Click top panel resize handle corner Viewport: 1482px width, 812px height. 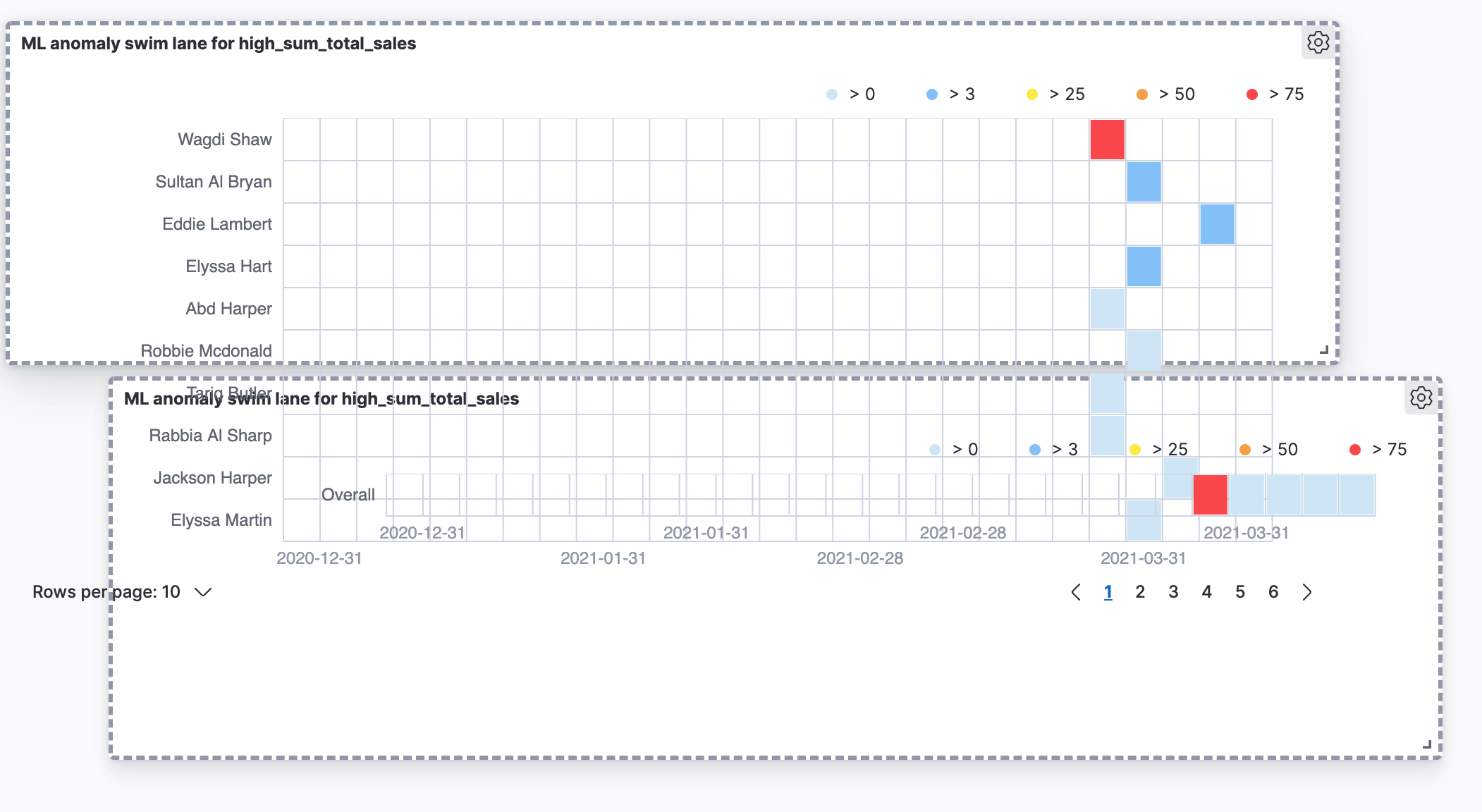pyautogui.click(x=1324, y=350)
